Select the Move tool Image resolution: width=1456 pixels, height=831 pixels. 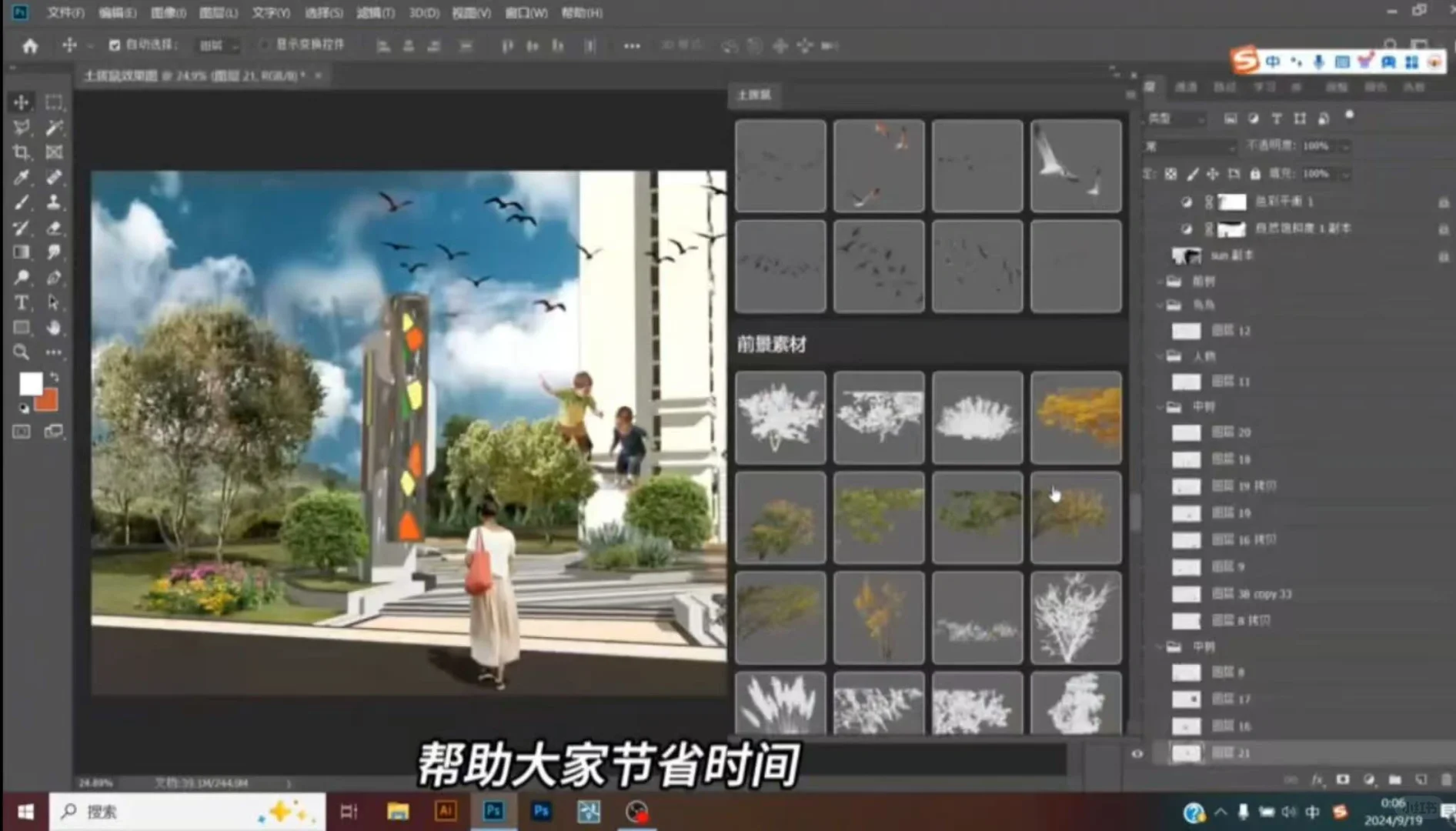[x=22, y=102]
